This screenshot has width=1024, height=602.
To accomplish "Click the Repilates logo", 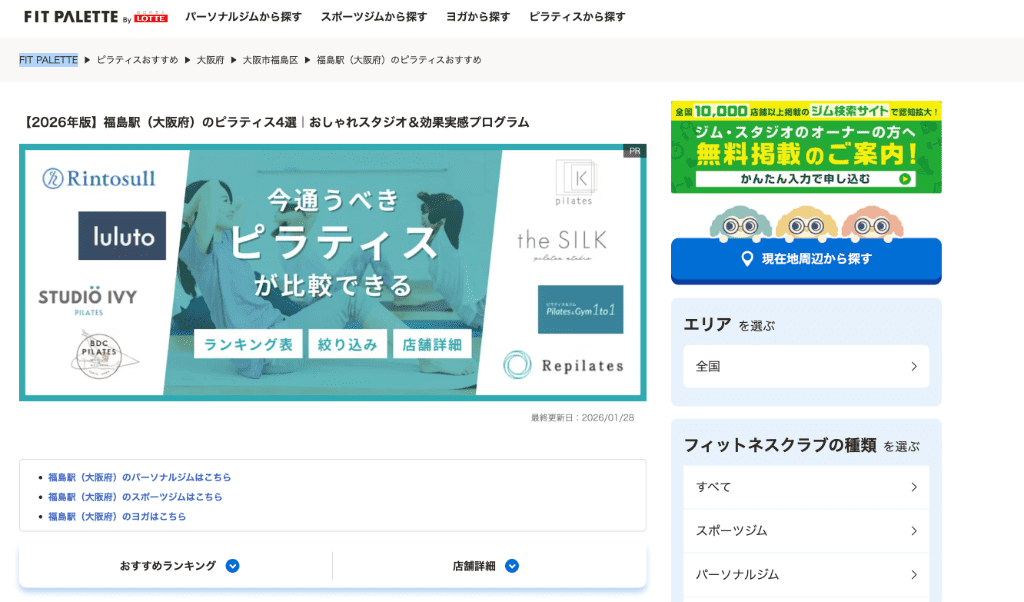I will [563, 365].
